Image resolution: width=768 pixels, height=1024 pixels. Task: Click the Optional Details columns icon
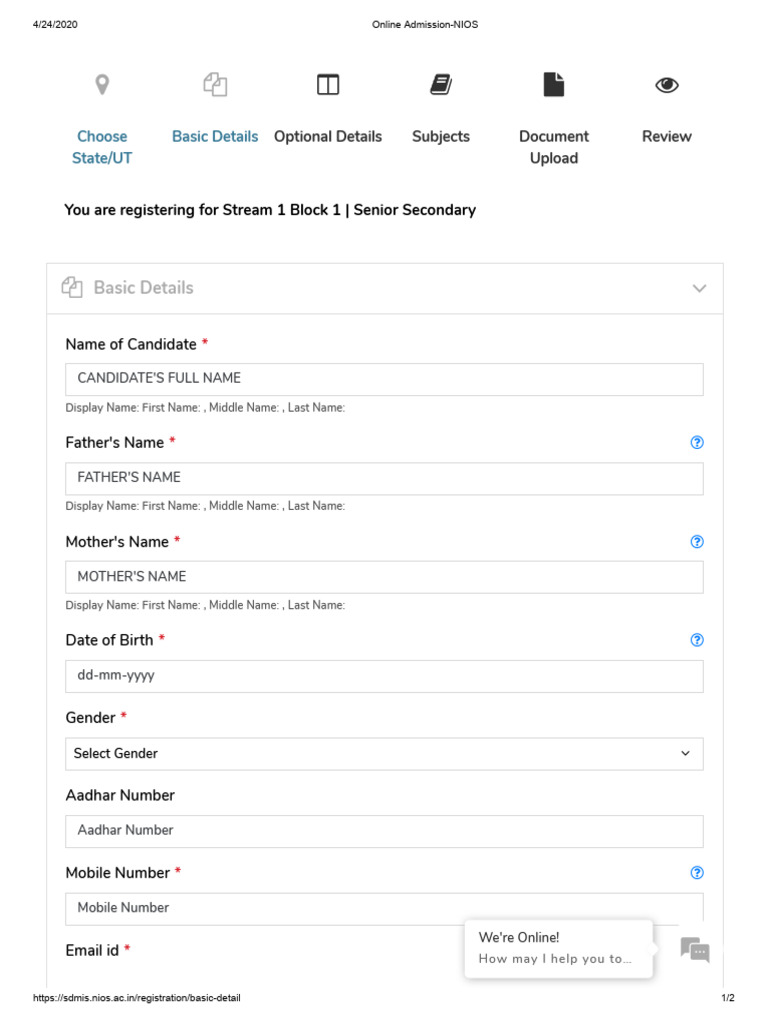[x=328, y=85]
